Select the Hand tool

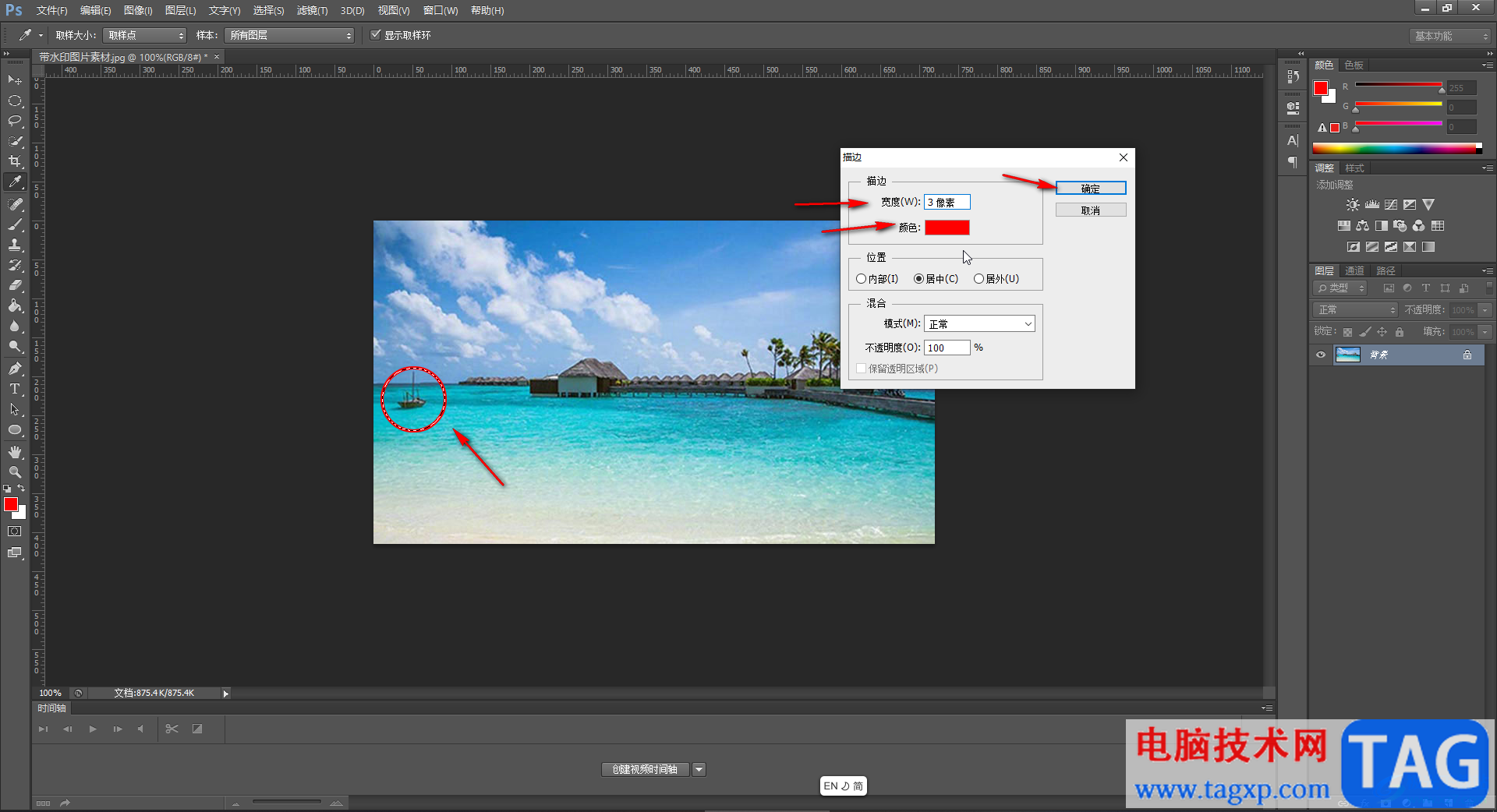[15, 452]
